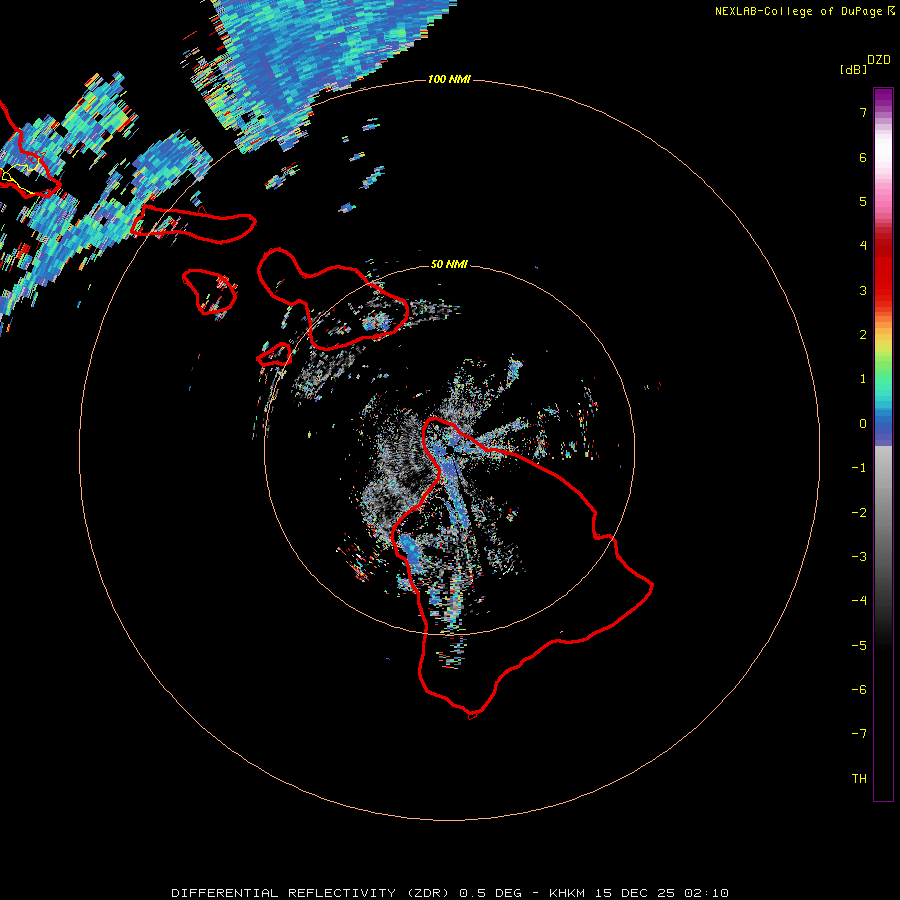The height and width of the screenshot is (900, 900).
Task: Click the -4 tick on the ZDR scale
Action: (x=859, y=601)
